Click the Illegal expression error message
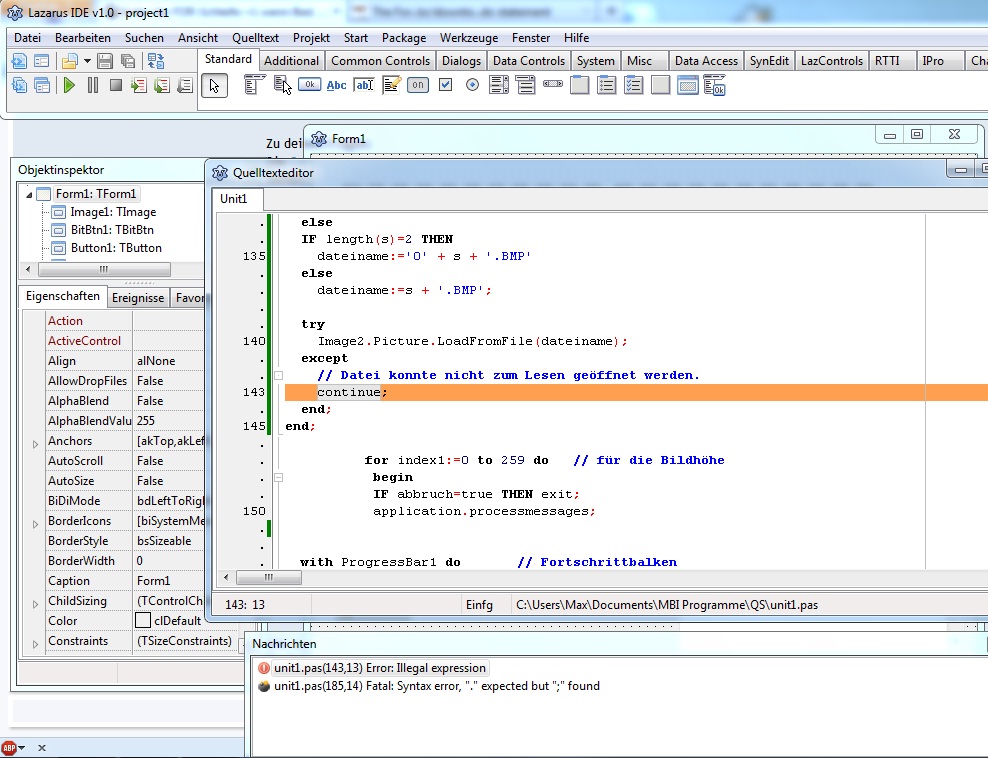The height and width of the screenshot is (758, 988). [x=379, y=668]
